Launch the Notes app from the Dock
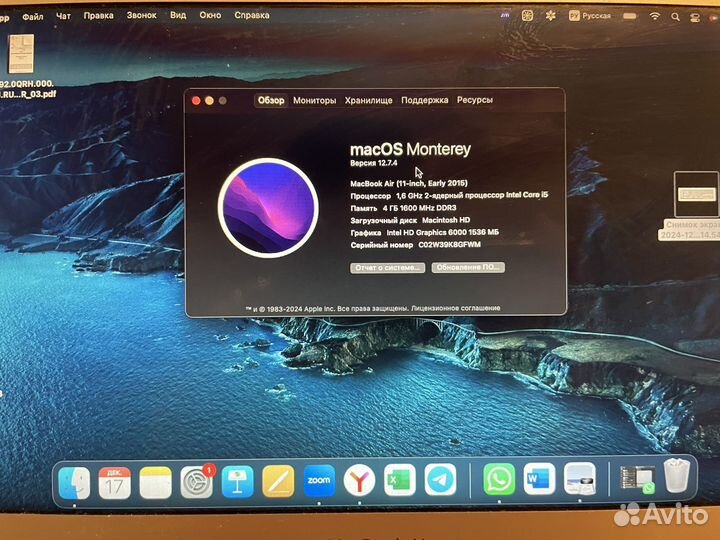This screenshot has height=540, width=720. tap(155, 483)
